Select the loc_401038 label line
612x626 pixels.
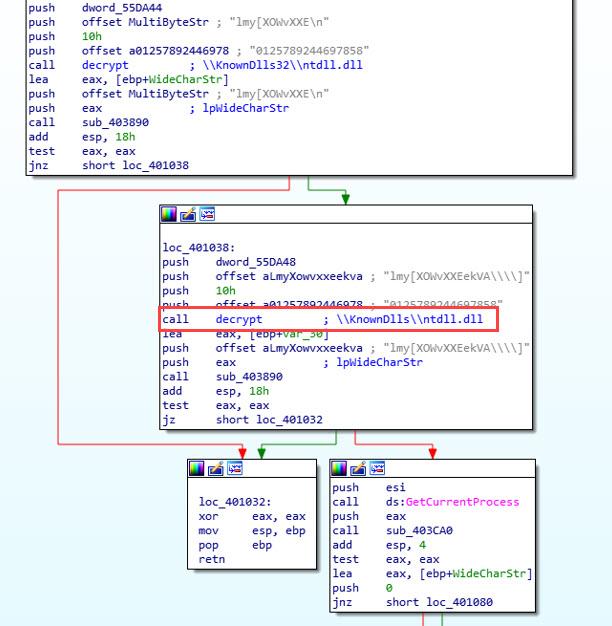198,248
